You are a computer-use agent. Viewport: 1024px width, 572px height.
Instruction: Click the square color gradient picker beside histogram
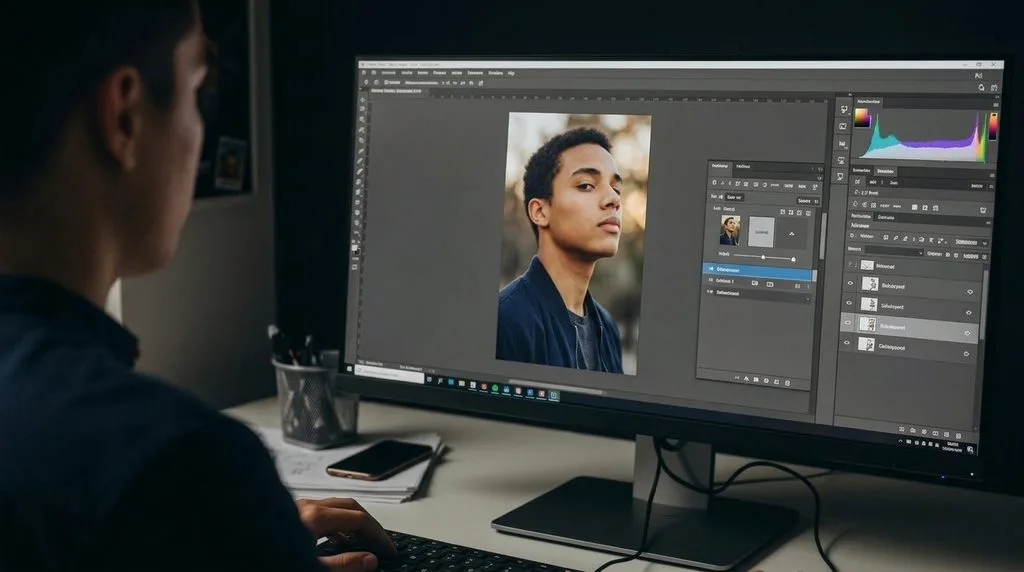[x=862, y=118]
